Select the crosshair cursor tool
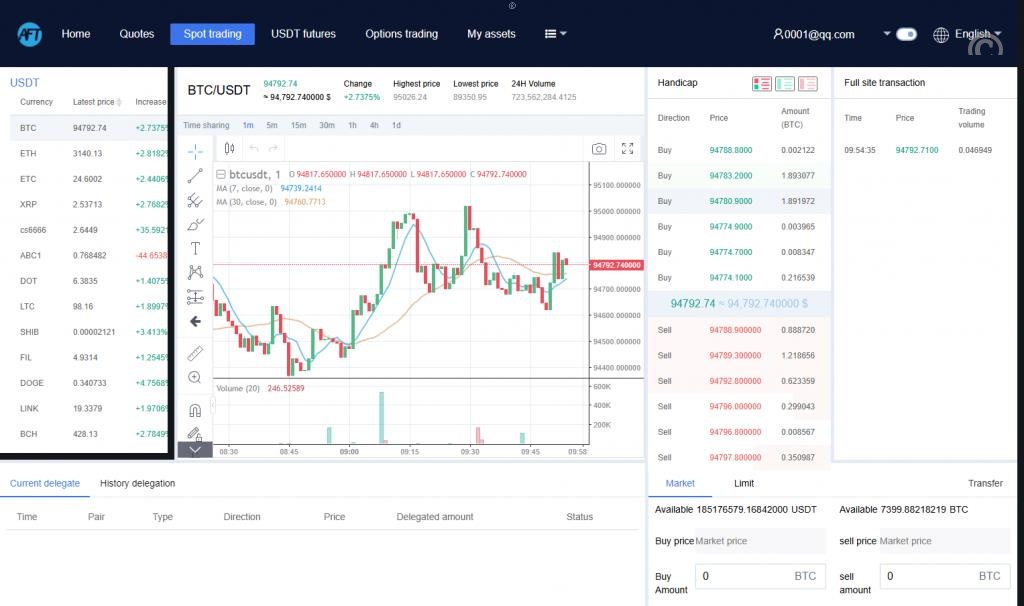Screen dimensions: 1024x606 tap(195, 151)
